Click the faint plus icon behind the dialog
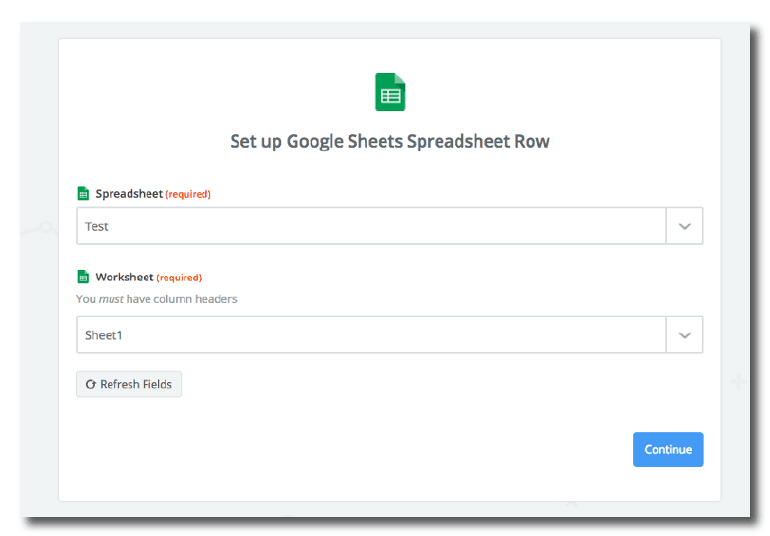 (x=738, y=381)
